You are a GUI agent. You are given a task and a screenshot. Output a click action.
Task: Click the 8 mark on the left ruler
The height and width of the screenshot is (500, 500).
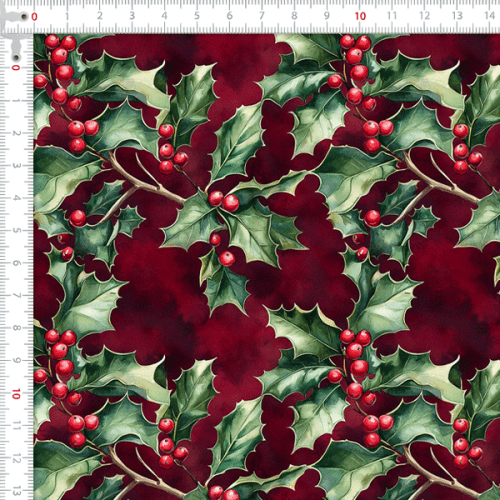point(16,328)
